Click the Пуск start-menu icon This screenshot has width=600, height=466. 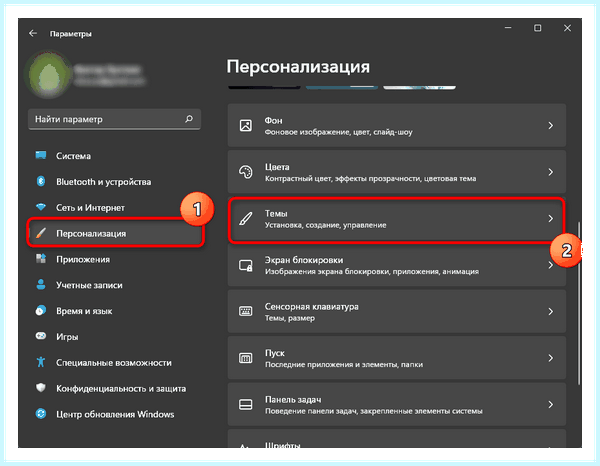pyautogui.click(x=246, y=358)
